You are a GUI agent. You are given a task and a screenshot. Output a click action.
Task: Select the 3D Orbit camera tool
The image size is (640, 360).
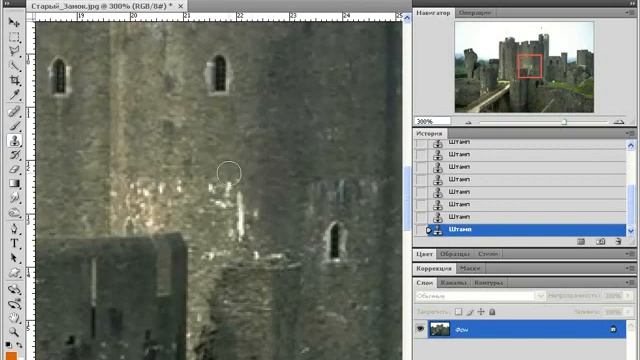click(x=14, y=304)
